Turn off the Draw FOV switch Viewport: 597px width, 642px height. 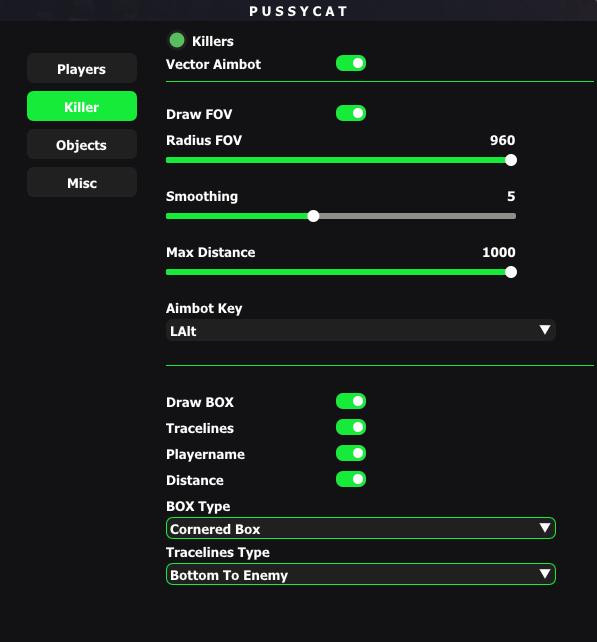point(351,113)
